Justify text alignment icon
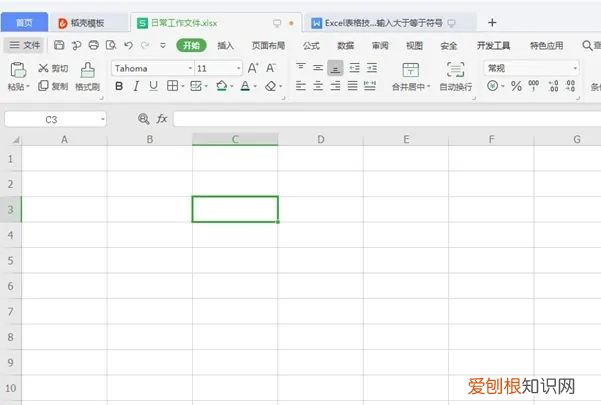 352,85
